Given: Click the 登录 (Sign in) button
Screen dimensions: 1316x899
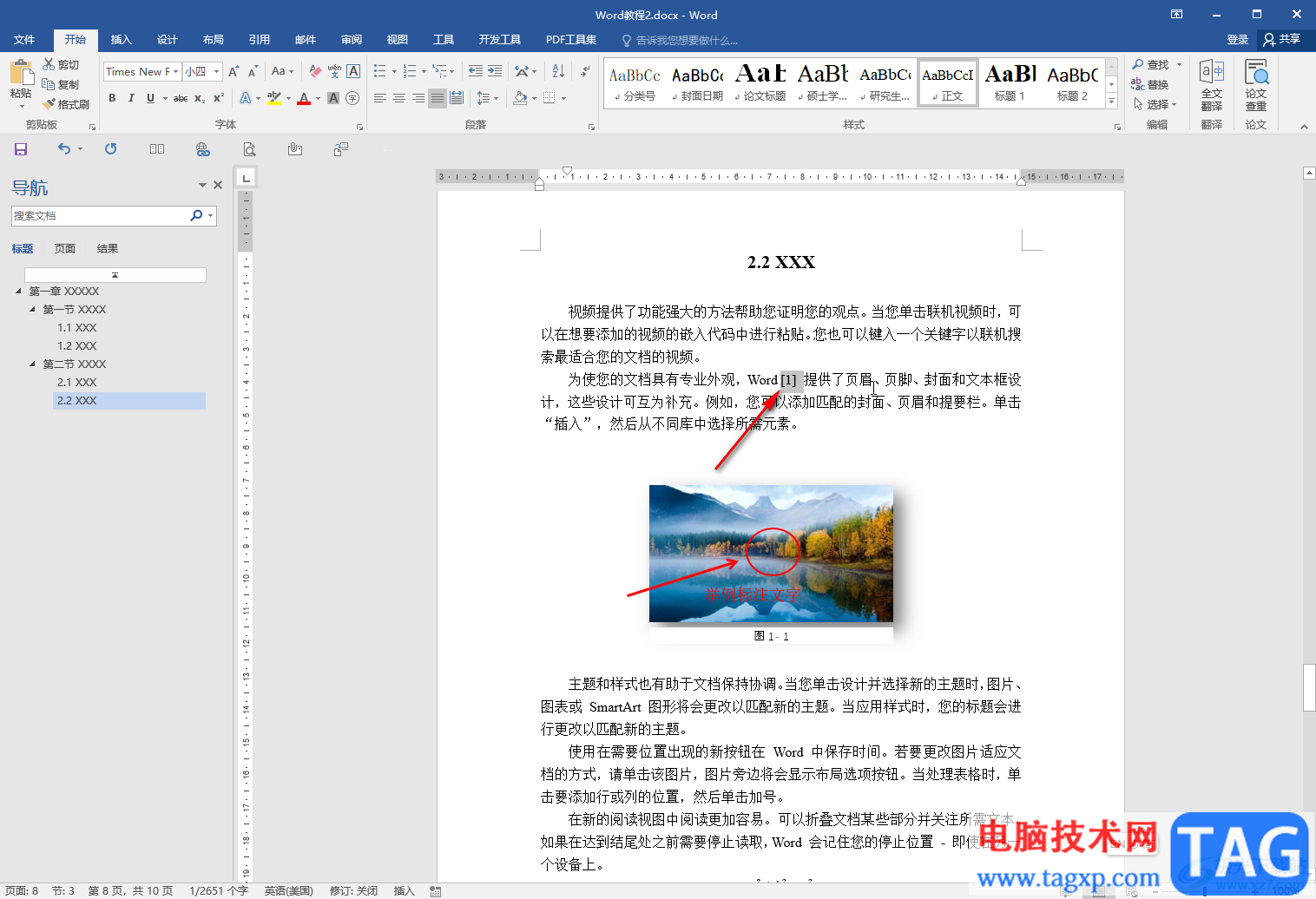Looking at the screenshot, I should pyautogui.click(x=1237, y=40).
